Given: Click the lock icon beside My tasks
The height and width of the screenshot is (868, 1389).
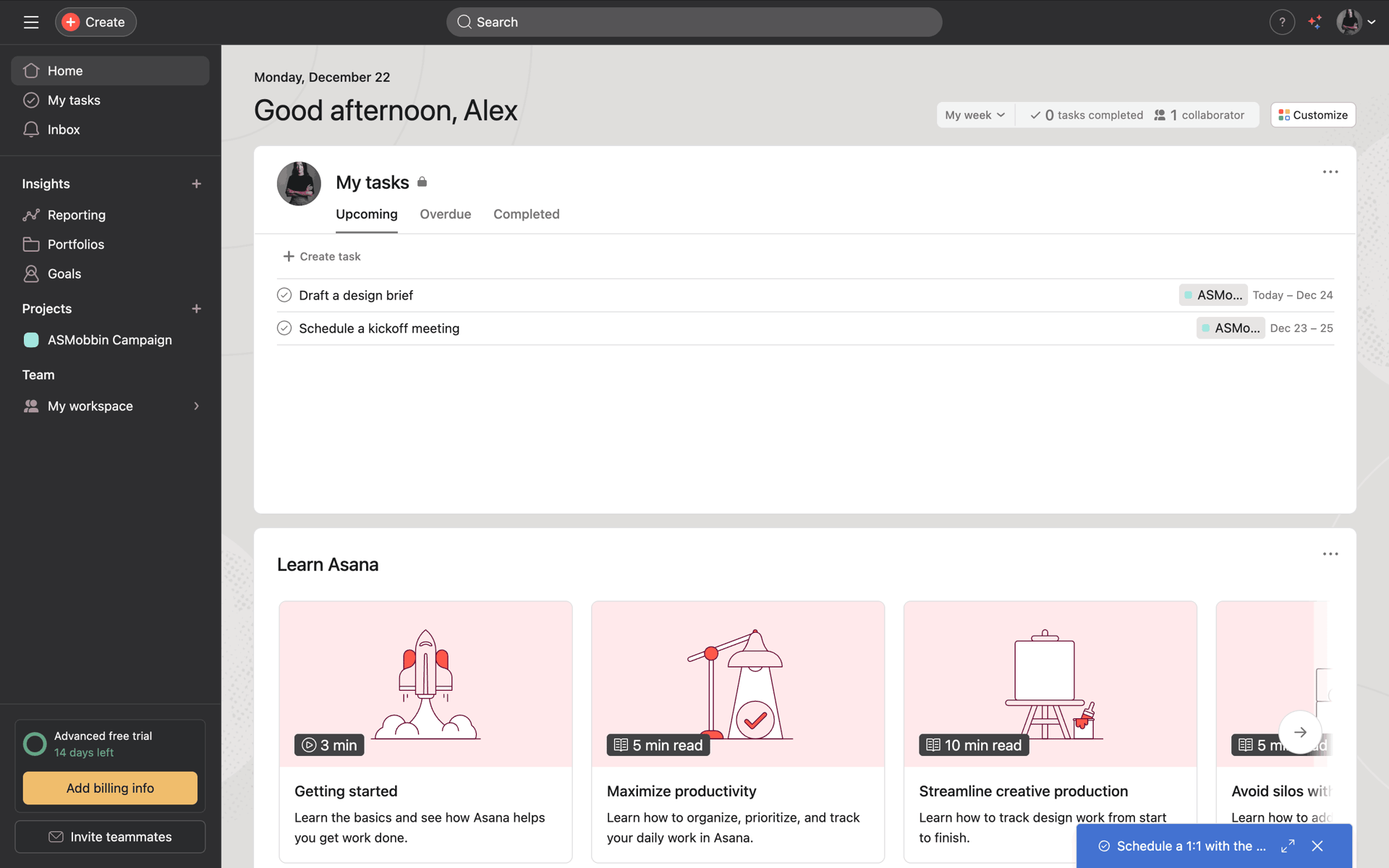Looking at the screenshot, I should coord(422,182).
